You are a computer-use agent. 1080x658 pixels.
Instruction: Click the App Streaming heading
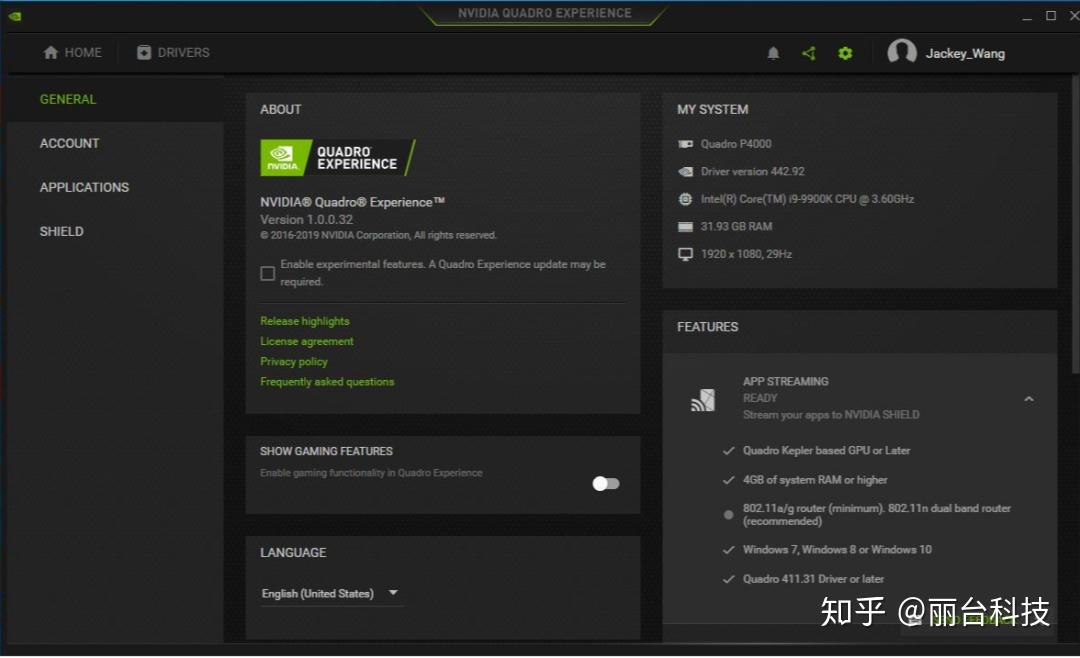point(785,382)
